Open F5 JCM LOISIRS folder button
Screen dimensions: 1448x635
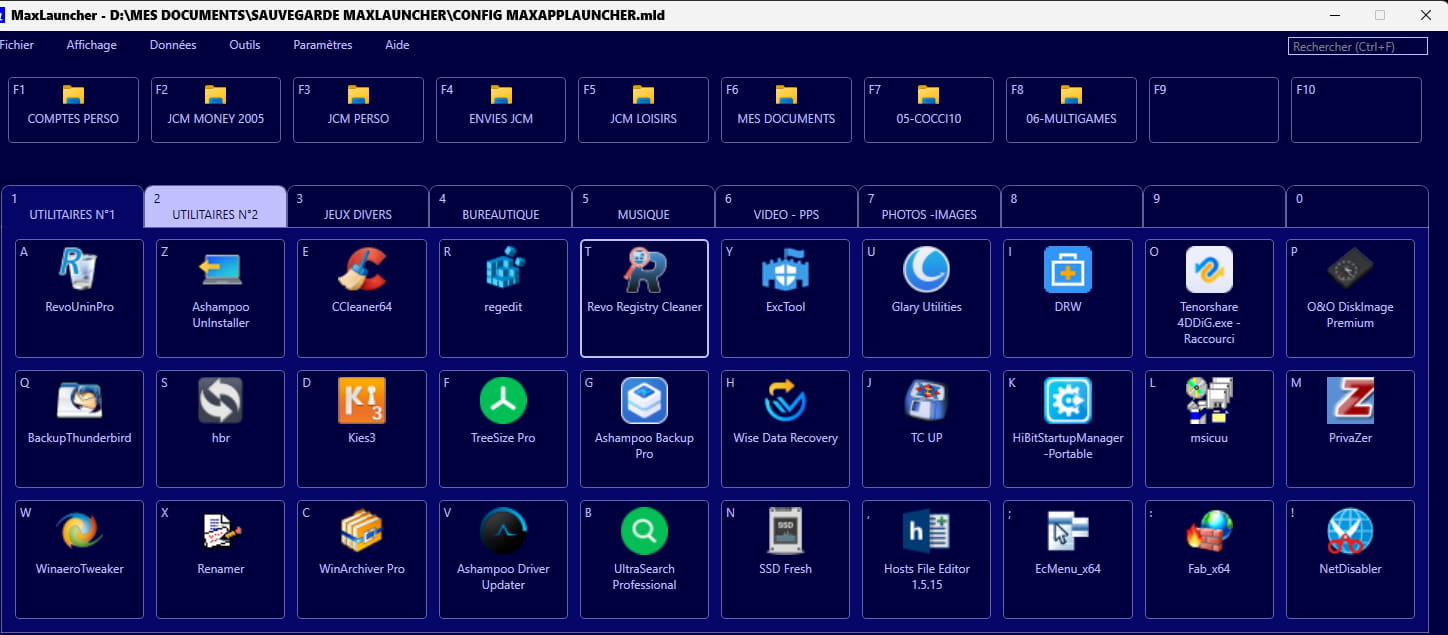643,110
